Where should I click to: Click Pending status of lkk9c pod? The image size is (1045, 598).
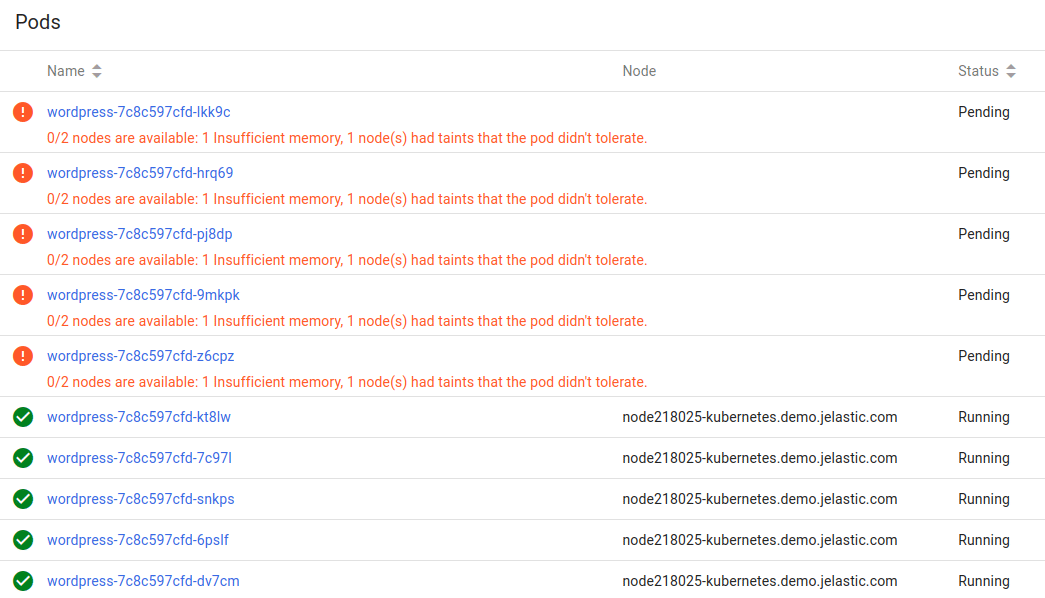coord(984,112)
